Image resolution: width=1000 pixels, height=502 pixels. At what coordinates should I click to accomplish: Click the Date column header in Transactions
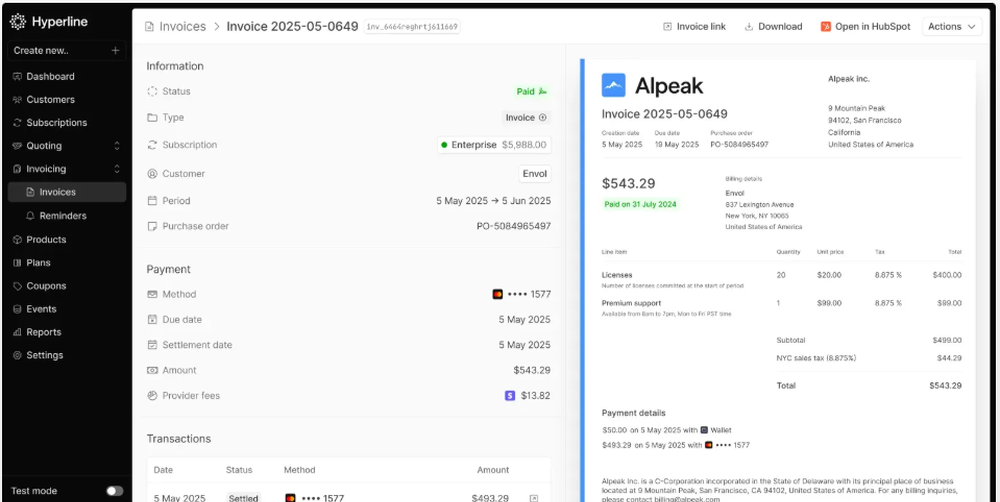pos(163,469)
